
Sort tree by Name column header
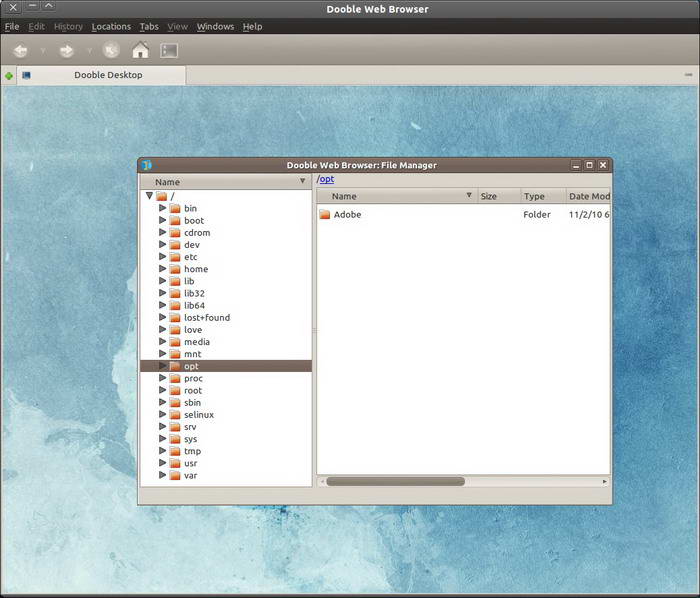226,182
